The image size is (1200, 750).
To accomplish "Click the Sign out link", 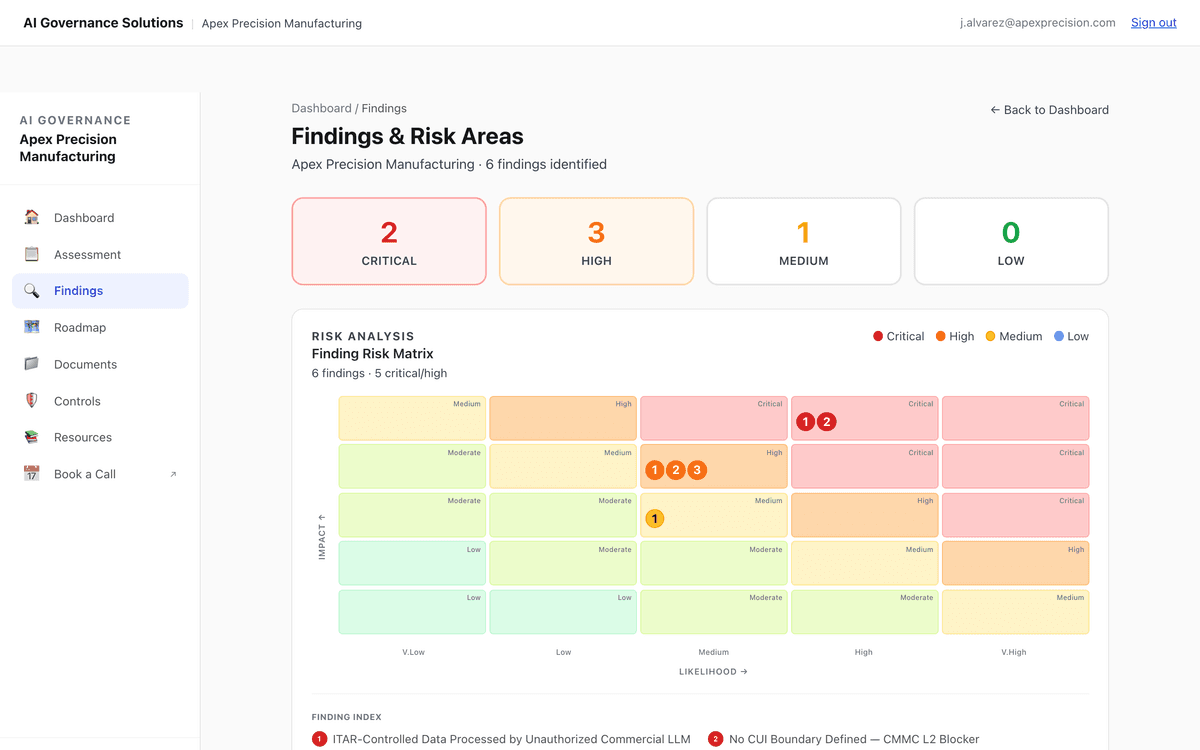I will tap(1153, 23).
